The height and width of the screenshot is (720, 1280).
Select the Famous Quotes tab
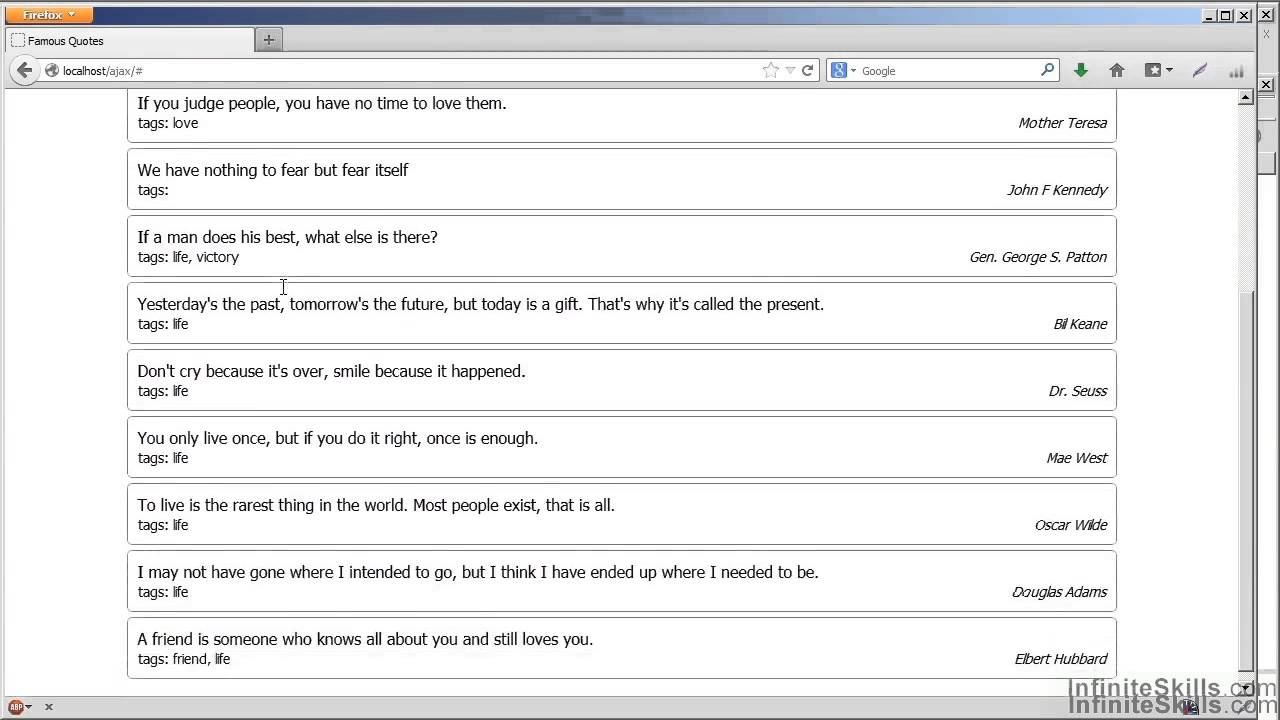tap(130, 41)
